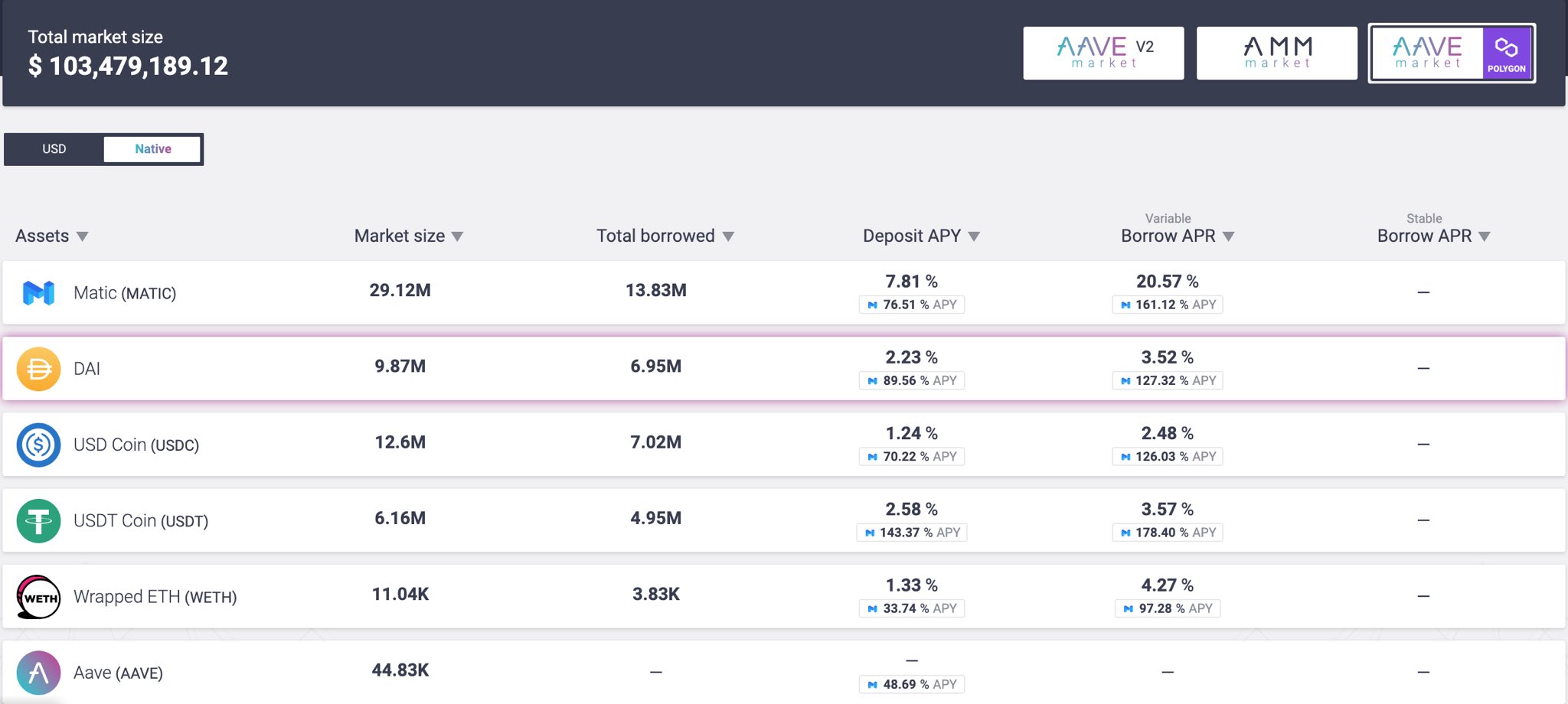The height and width of the screenshot is (704, 1568).
Task: Sort by Variable Borrow APR arrow
Action: (x=1228, y=236)
